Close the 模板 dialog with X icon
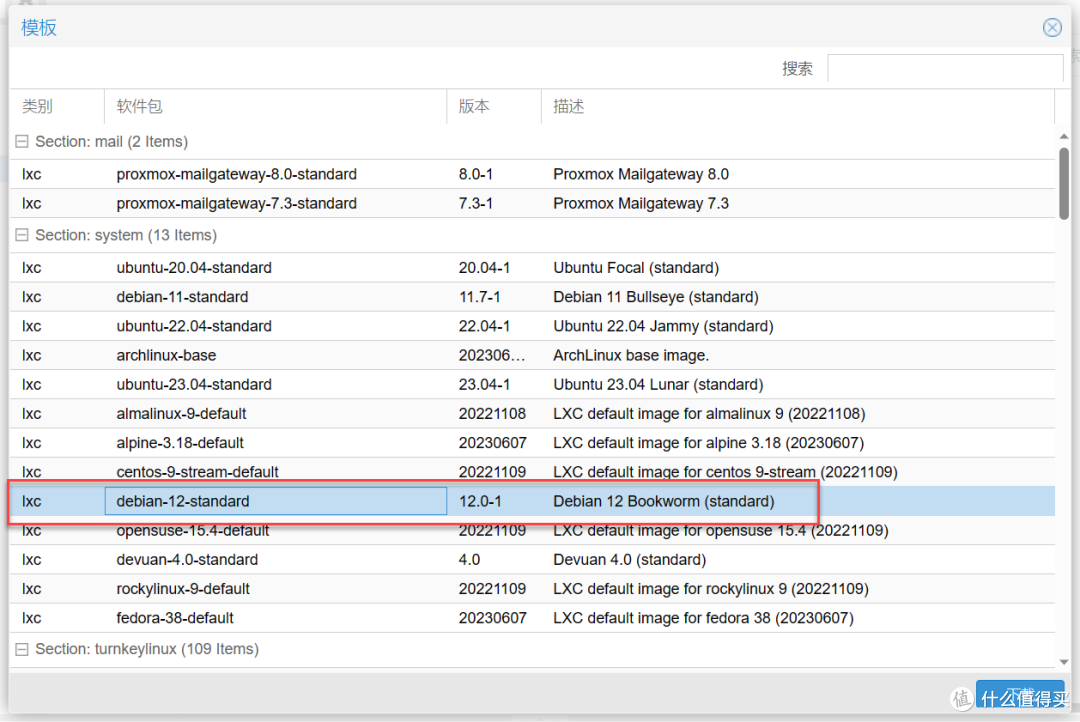This screenshot has height=722, width=1080. (x=1052, y=28)
